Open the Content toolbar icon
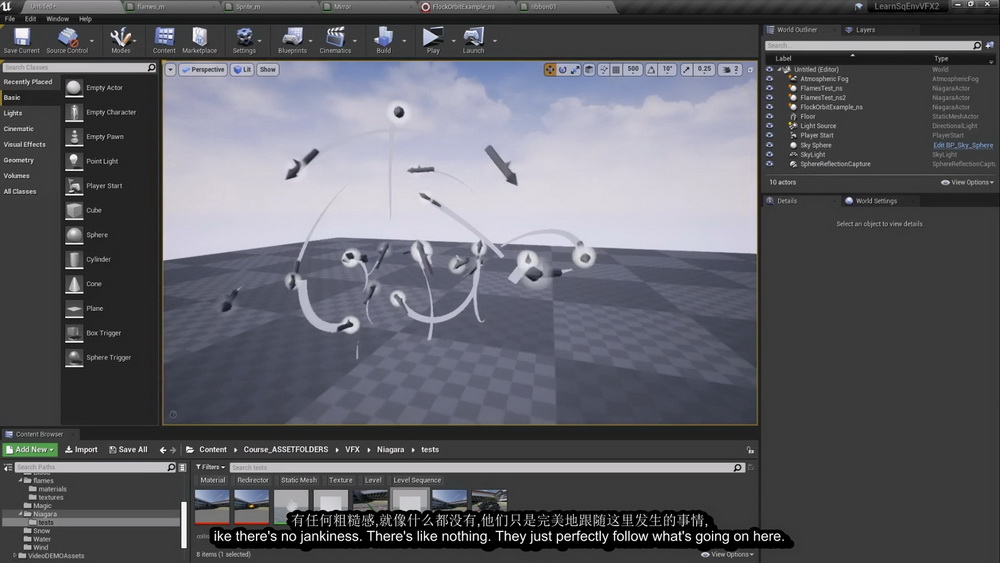 164,40
